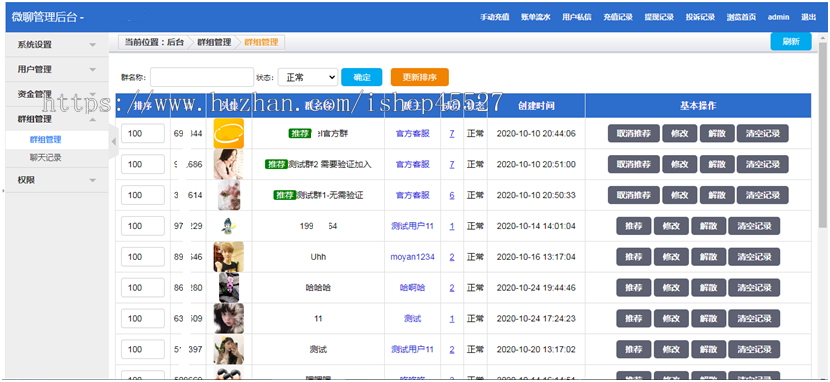The image size is (830, 382).
Task: Click the admin account link
Action: point(778,17)
